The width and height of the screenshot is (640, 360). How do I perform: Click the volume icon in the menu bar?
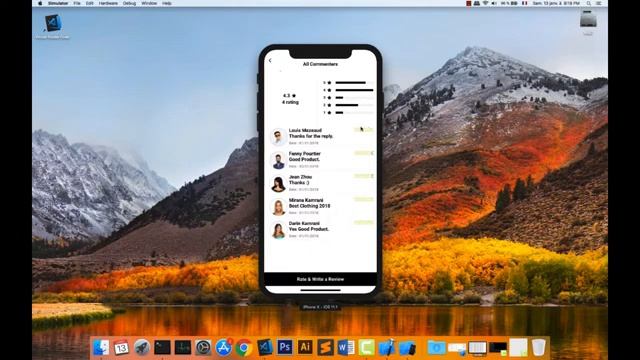pos(494,3)
